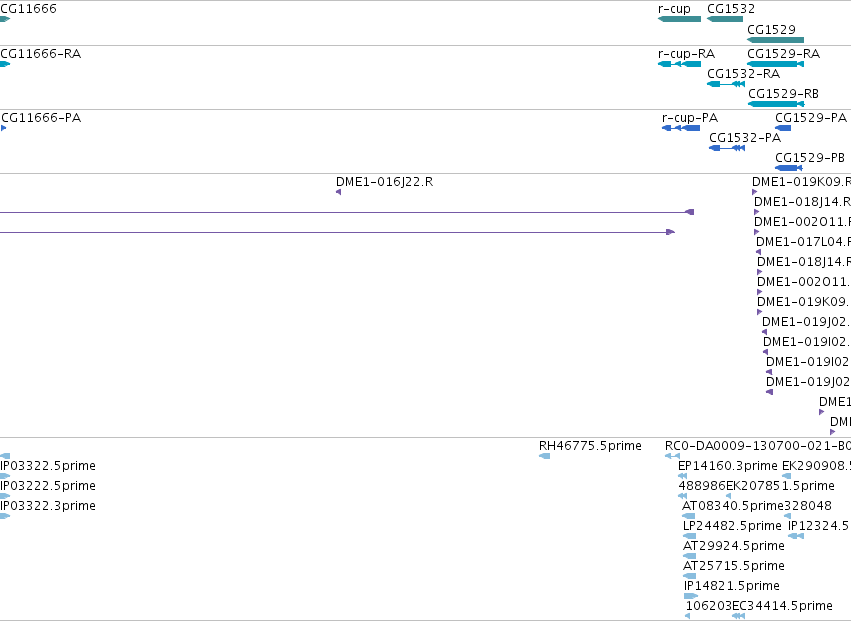Select the IP14821.5prime EST glyph

[x=690, y=596]
